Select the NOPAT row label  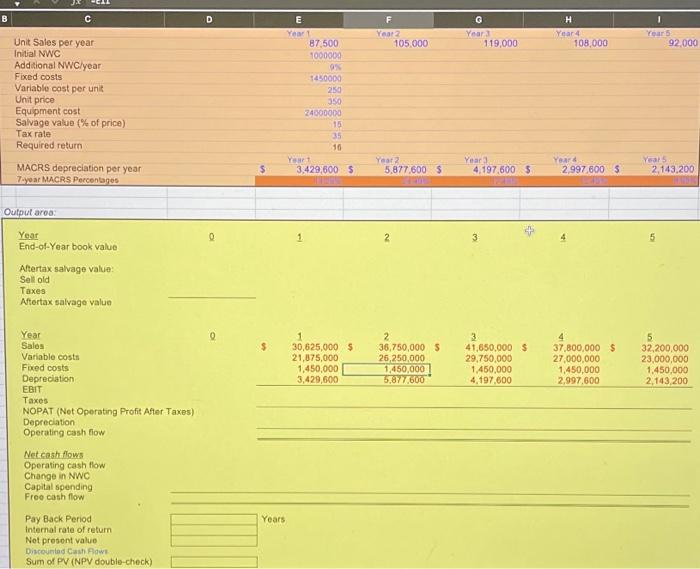(x=108, y=411)
